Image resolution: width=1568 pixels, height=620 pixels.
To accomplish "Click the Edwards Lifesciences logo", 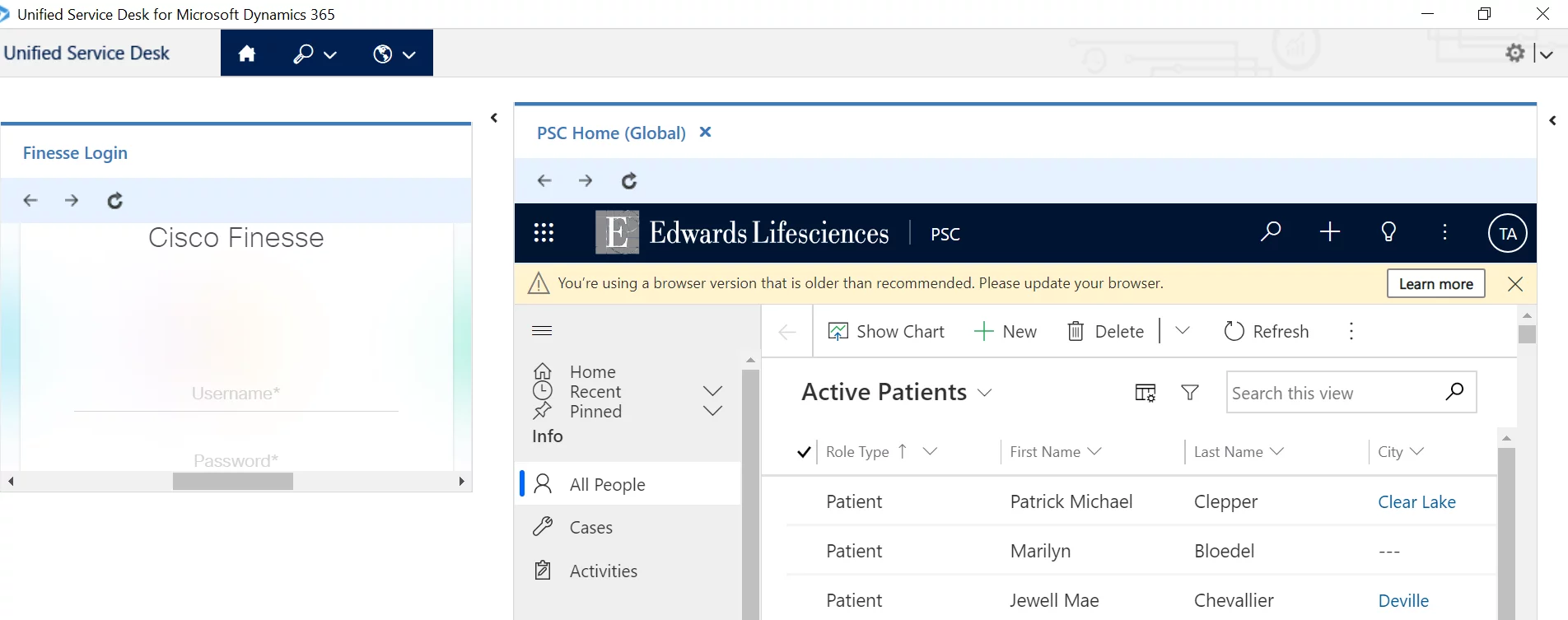I will [742, 233].
